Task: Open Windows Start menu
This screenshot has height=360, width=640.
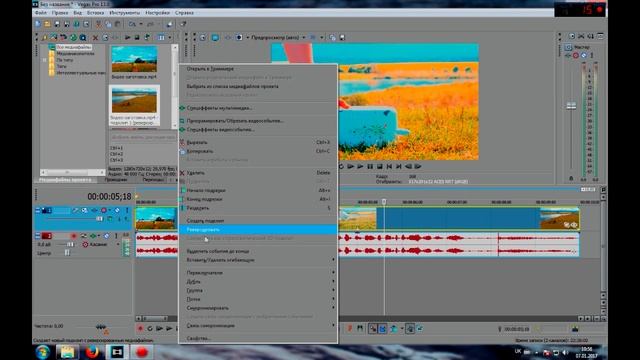Action: (42, 352)
